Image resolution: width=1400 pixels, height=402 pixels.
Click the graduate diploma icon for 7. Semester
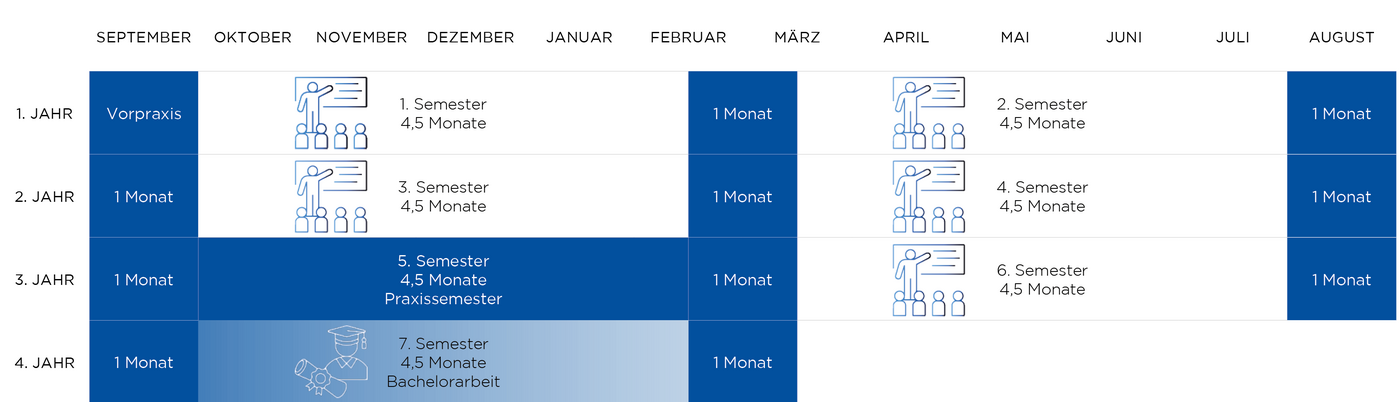(x=332, y=361)
